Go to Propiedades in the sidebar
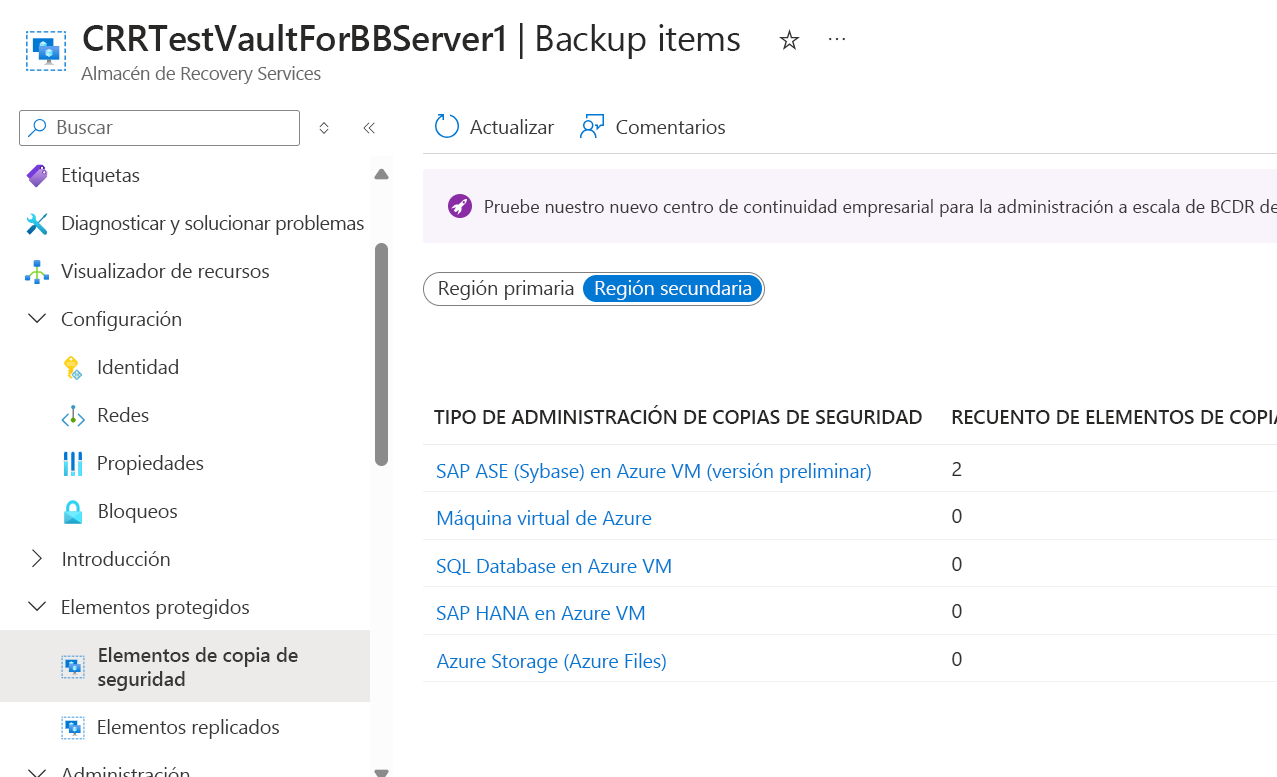 pyautogui.click(x=150, y=463)
